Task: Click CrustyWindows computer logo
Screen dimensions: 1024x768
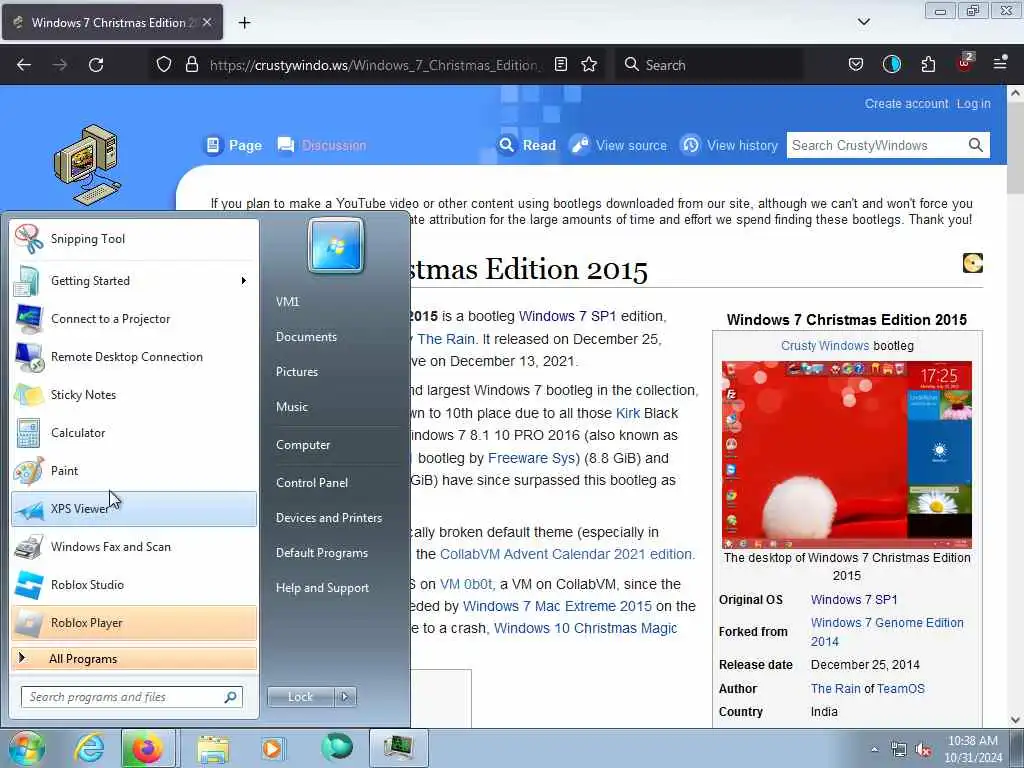Action: click(87, 165)
